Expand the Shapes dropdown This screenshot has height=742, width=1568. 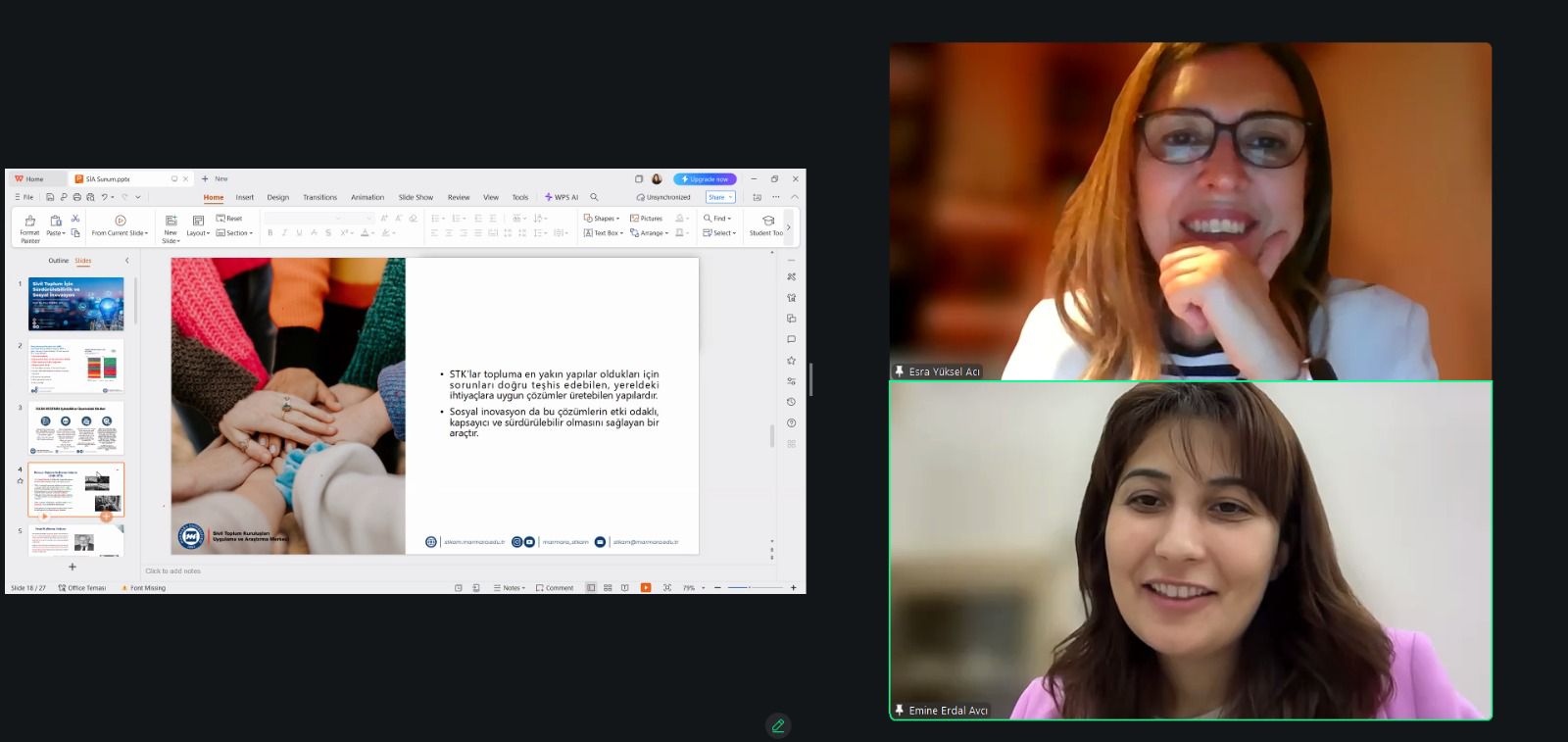pyautogui.click(x=602, y=219)
